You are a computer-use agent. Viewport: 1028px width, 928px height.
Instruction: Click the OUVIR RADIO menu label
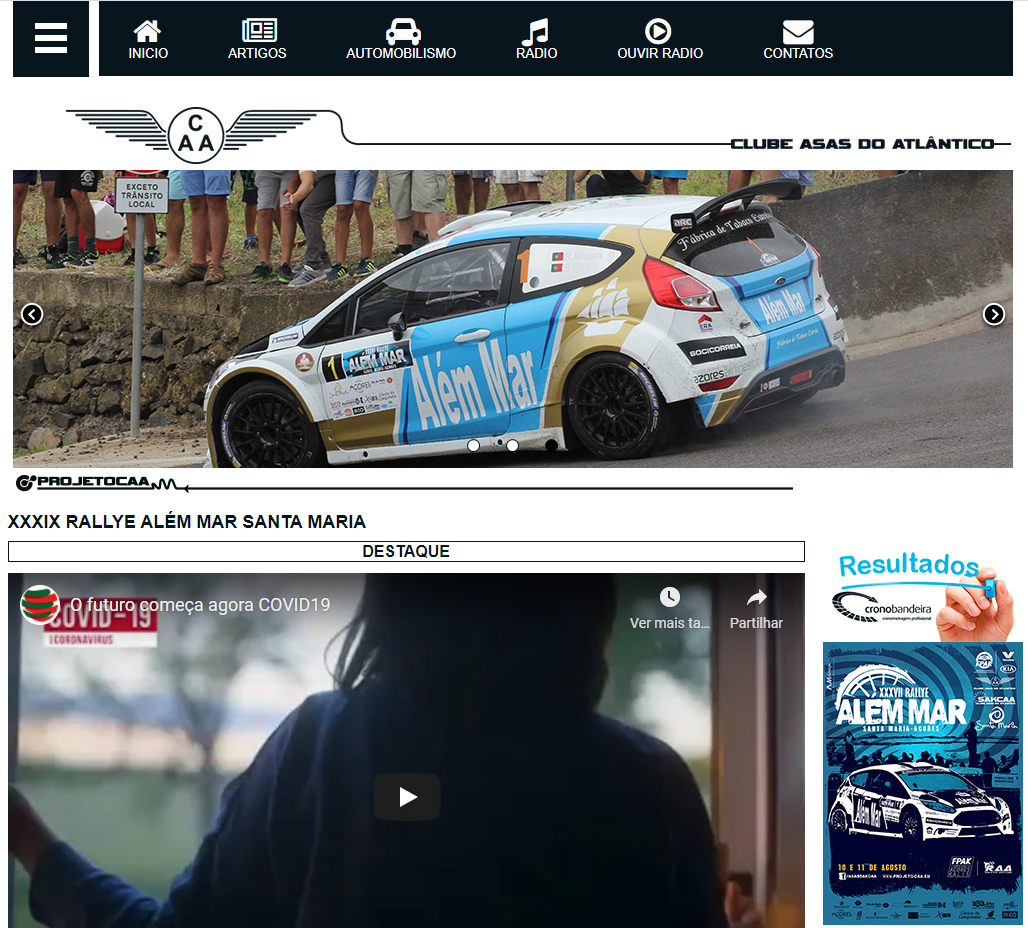point(660,53)
